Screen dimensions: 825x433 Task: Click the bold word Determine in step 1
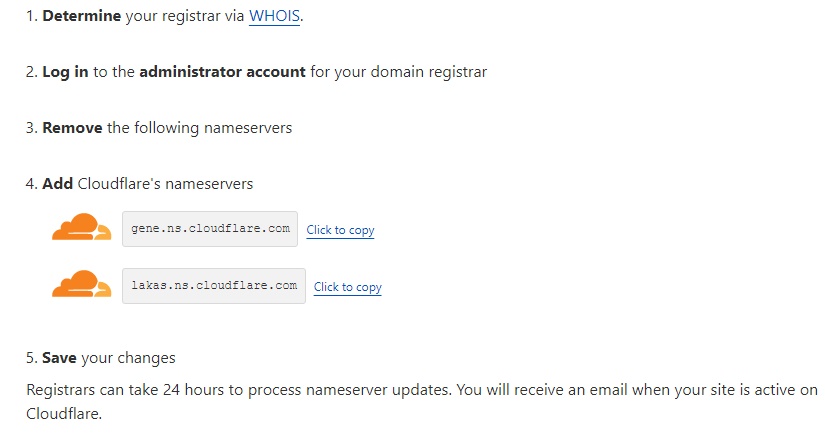[x=82, y=16]
